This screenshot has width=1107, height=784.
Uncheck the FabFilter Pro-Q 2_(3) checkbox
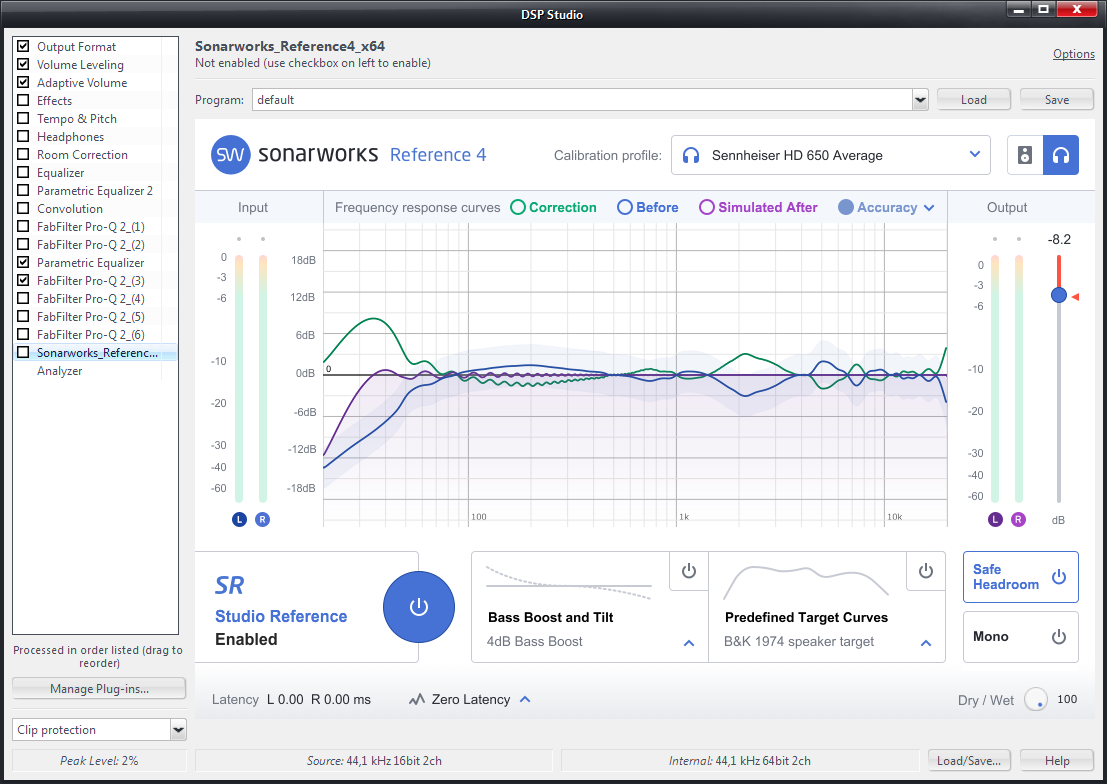point(23,280)
